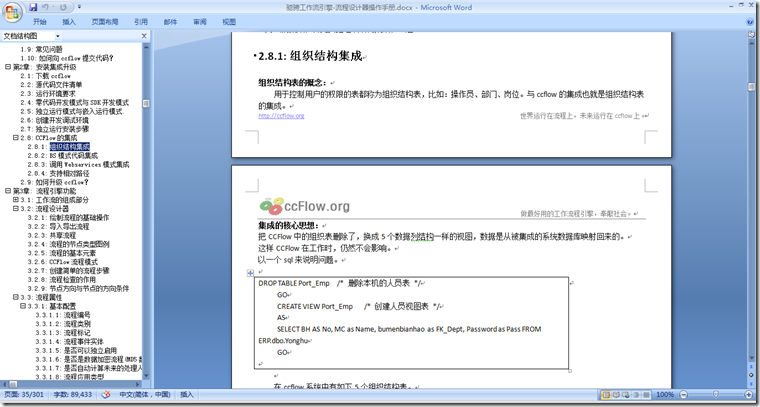The image size is (760, 407).
Task: Open the undo history dropdown arrow
Action: point(52,7)
